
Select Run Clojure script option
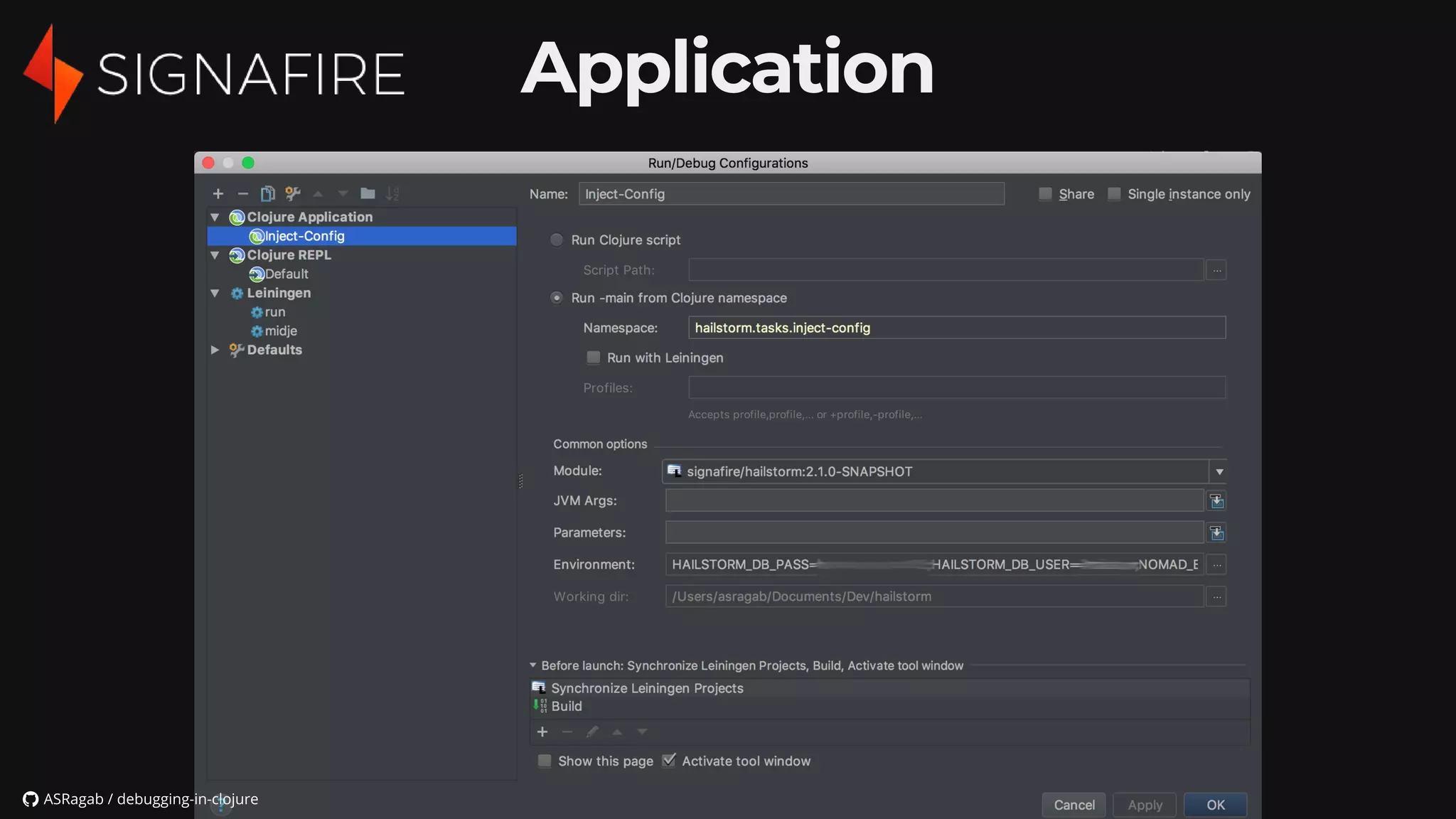point(557,240)
